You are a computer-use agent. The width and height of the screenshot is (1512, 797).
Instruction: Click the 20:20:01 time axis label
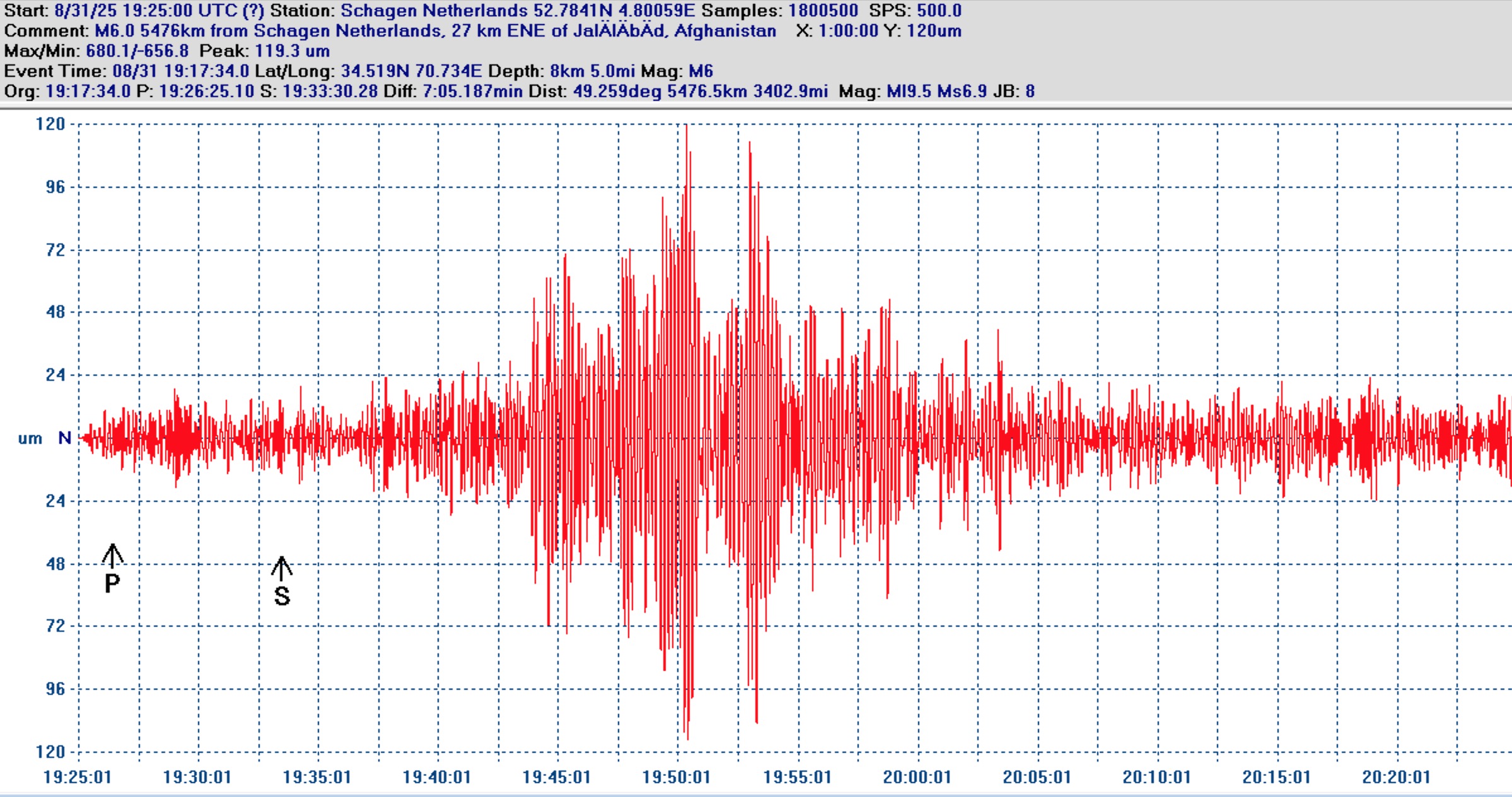coord(1396,777)
